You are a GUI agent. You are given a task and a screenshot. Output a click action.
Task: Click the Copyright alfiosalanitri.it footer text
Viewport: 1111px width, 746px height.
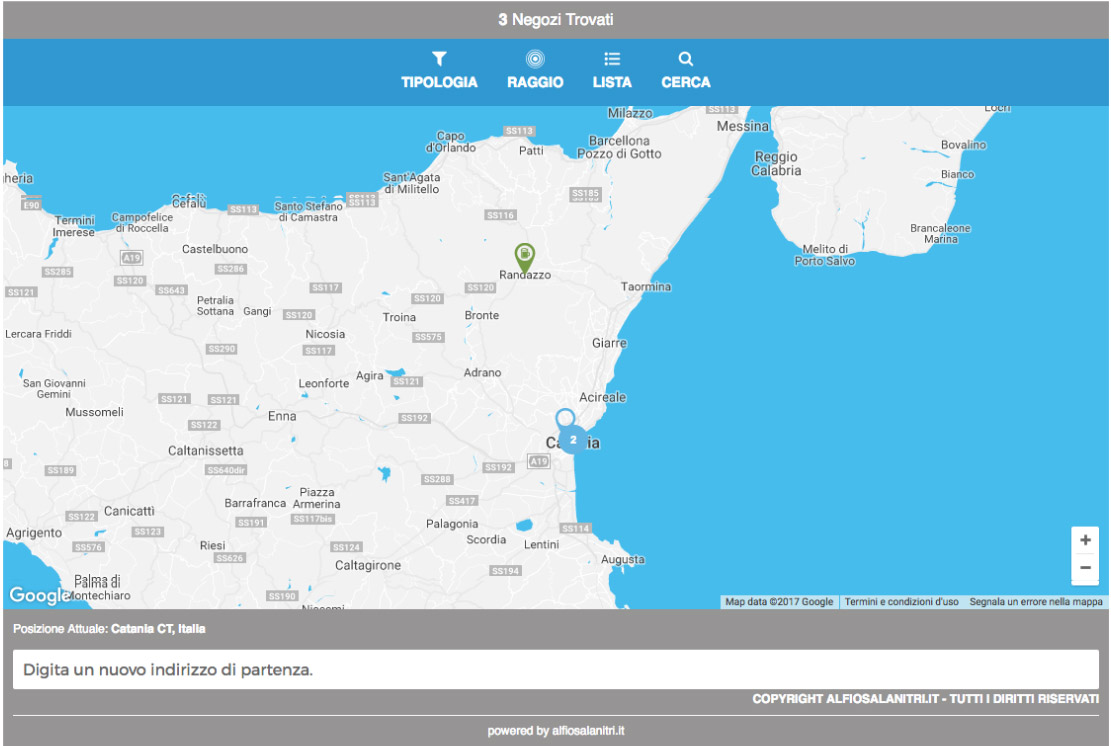click(x=925, y=699)
